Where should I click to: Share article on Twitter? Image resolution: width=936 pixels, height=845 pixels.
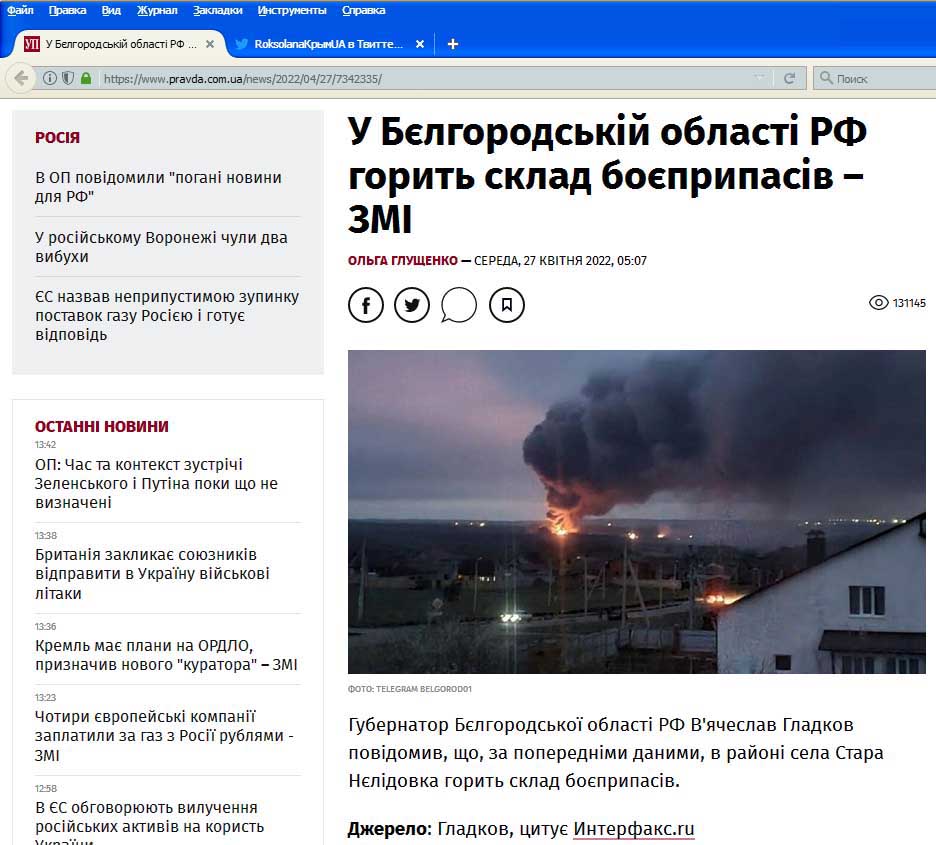click(412, 305)
